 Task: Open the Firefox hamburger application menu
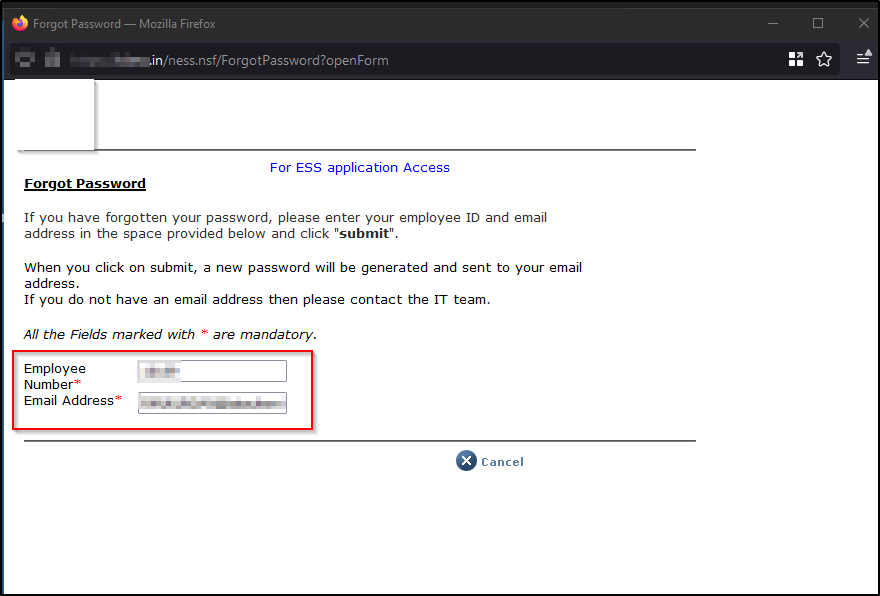pyautogui.click(x=862, y=60)
